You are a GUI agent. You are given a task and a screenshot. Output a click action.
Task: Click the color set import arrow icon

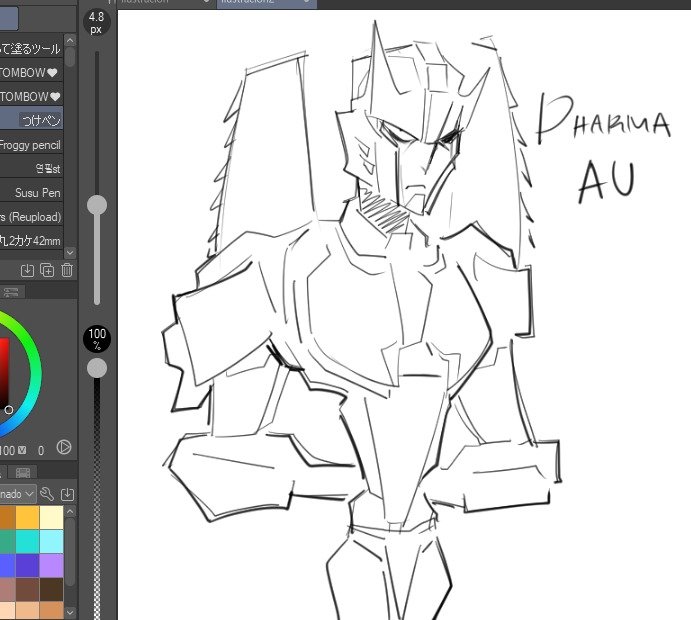[x=67, y=494]
